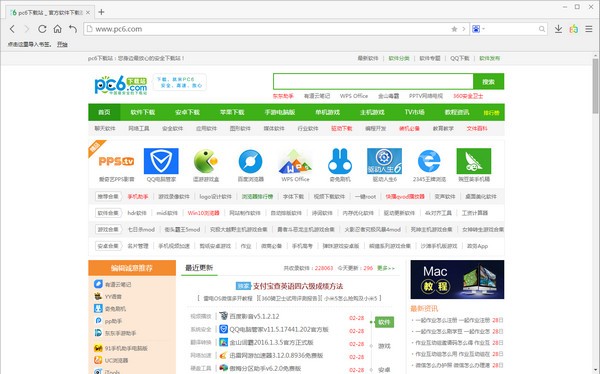This screenshot has width=600, height=374.
Task: Click the QQ下载 top link
Action: click(460, 58)
